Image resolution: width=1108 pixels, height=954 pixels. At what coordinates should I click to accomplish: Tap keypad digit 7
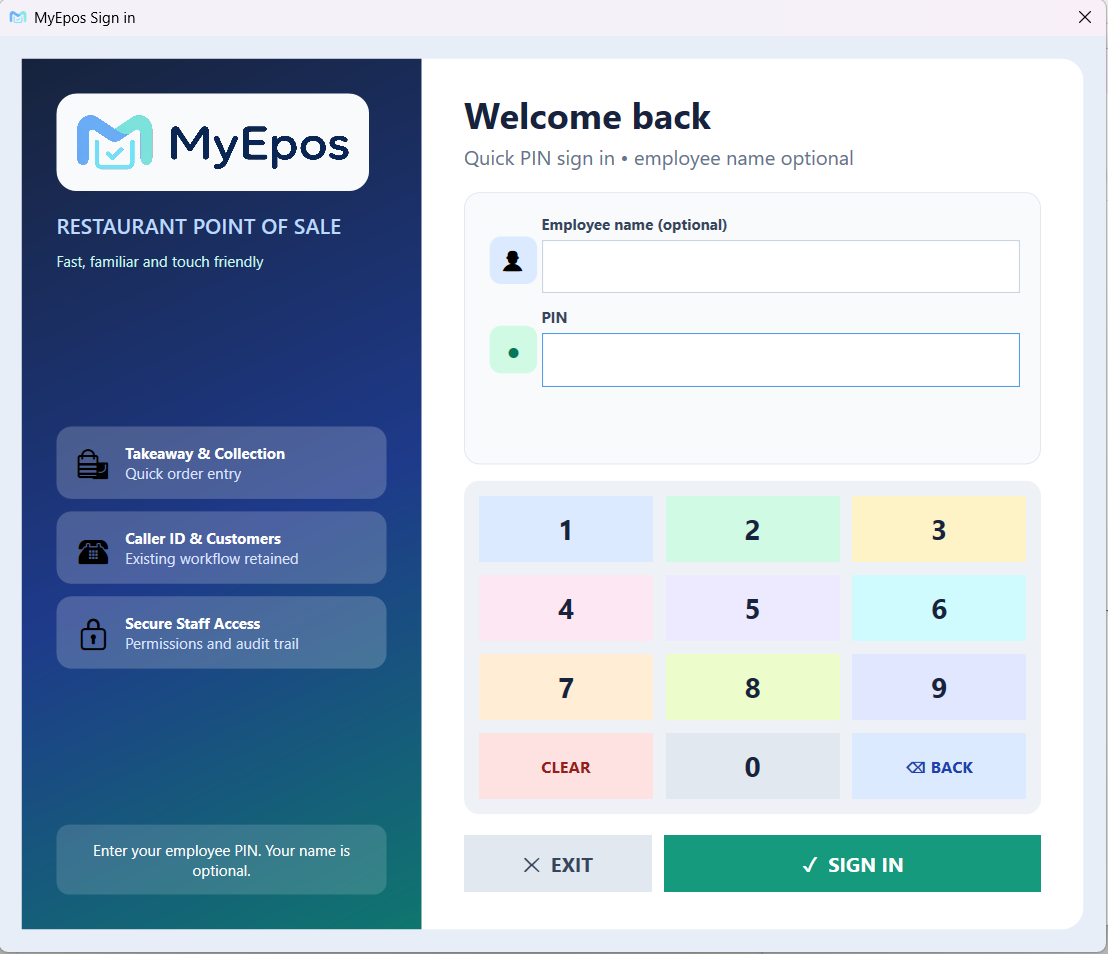coord(565,687)
